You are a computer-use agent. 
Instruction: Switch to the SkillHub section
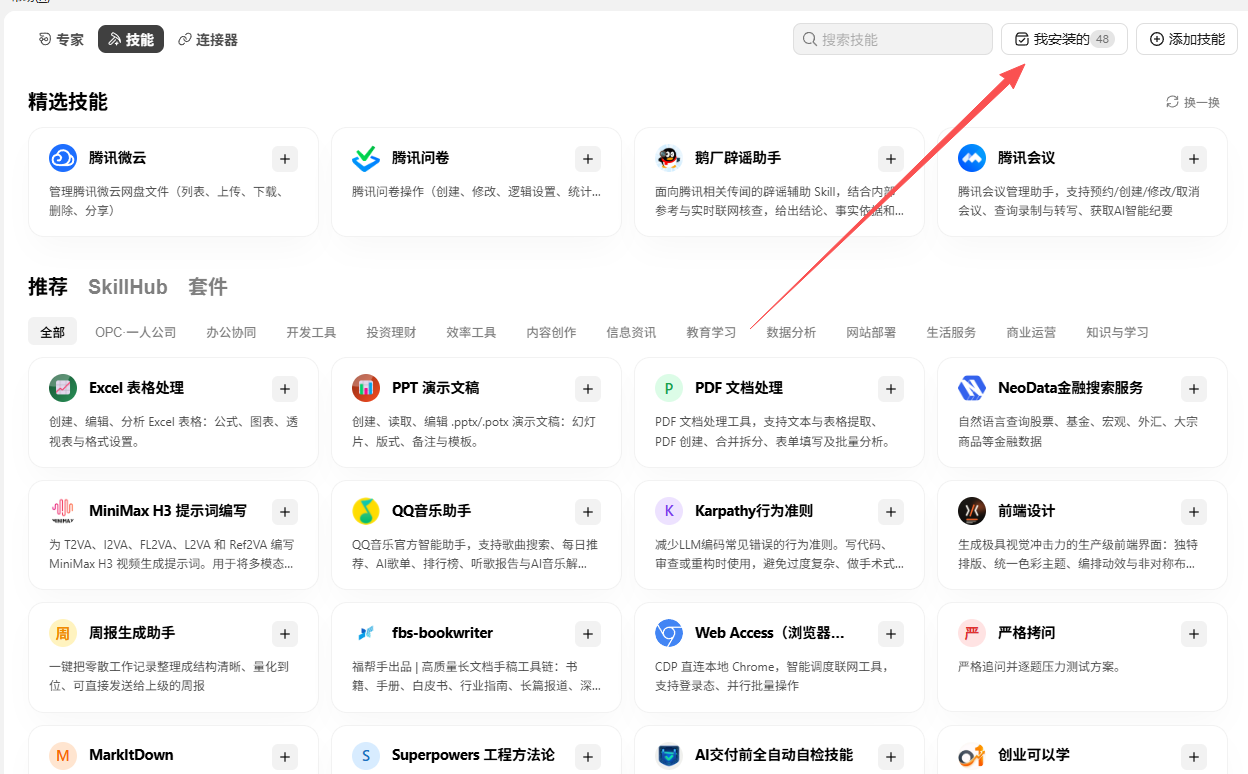[128, 287]
